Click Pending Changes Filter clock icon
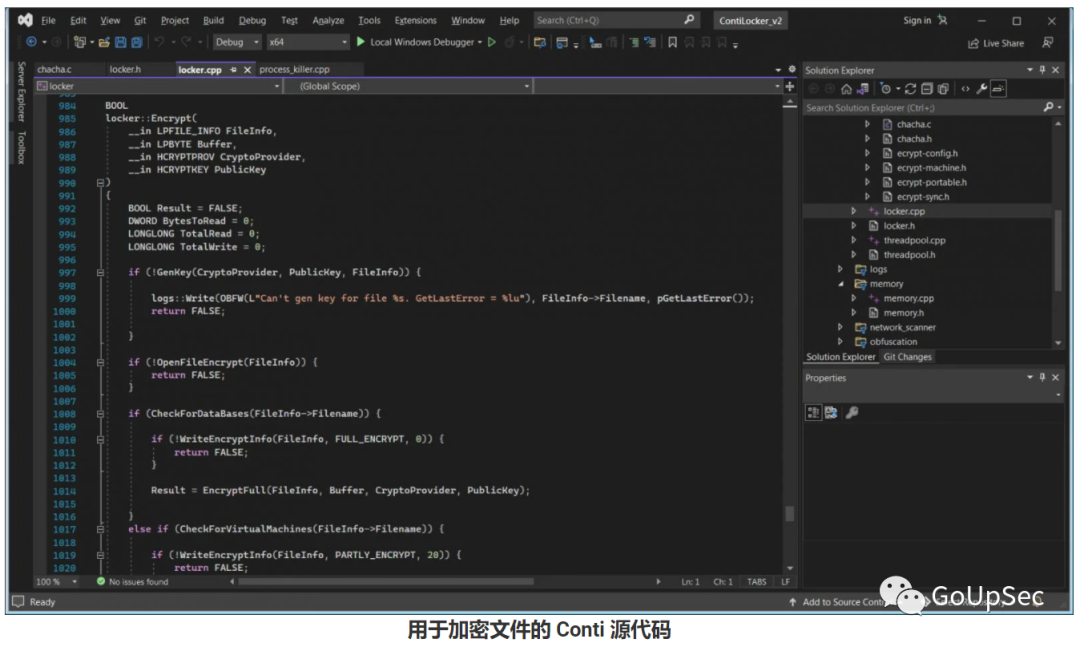Image resolution: width=1080 pixels, height=647 pixels. [x=886, y=88]
